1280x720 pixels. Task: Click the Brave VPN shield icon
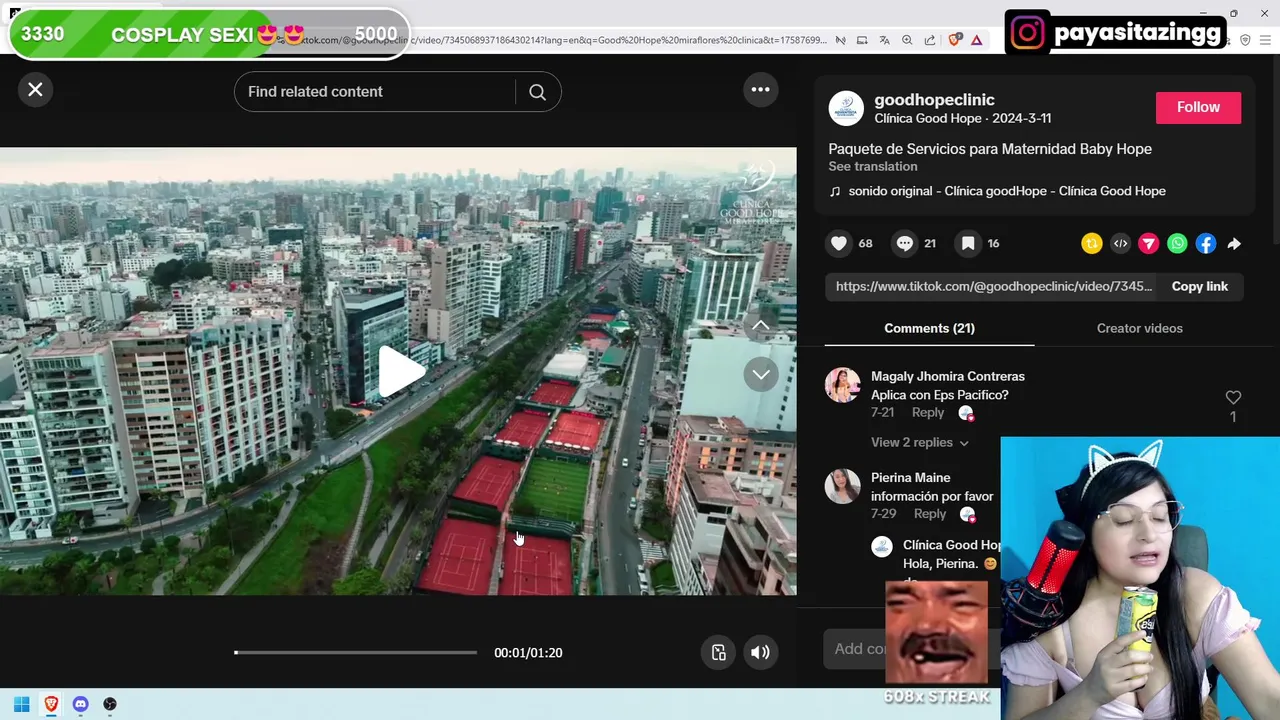pyautogui.click(x=1245, y=40)
